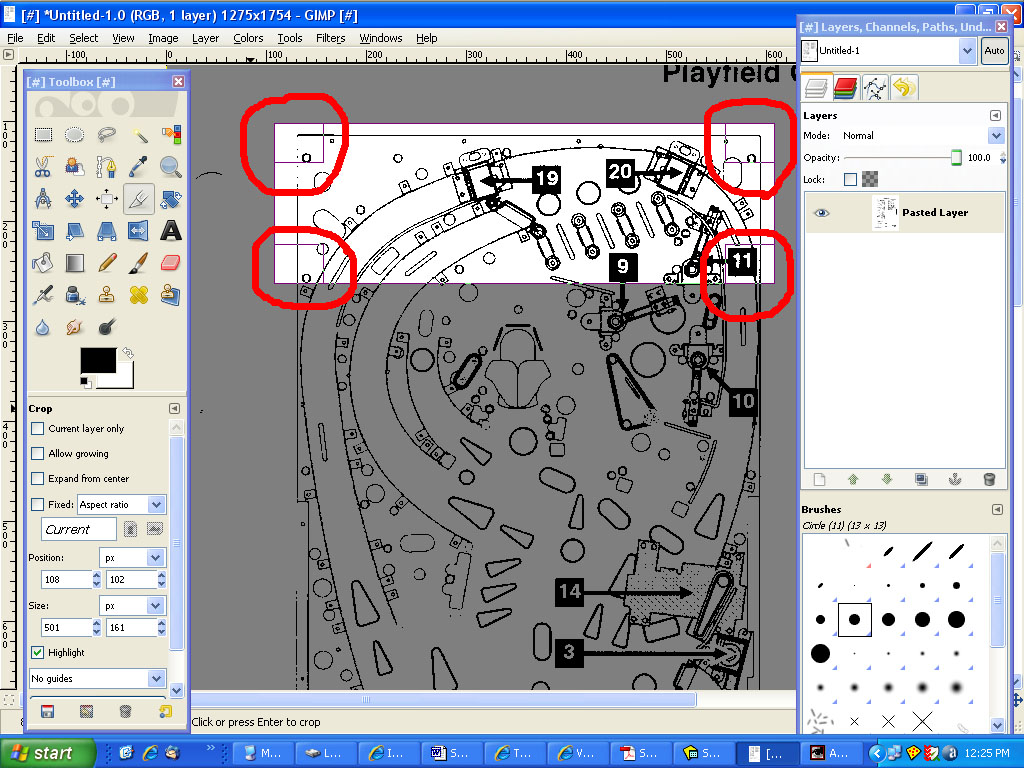Open the Filters menu
Viewport: 1024px width, 768px height.
330,38
